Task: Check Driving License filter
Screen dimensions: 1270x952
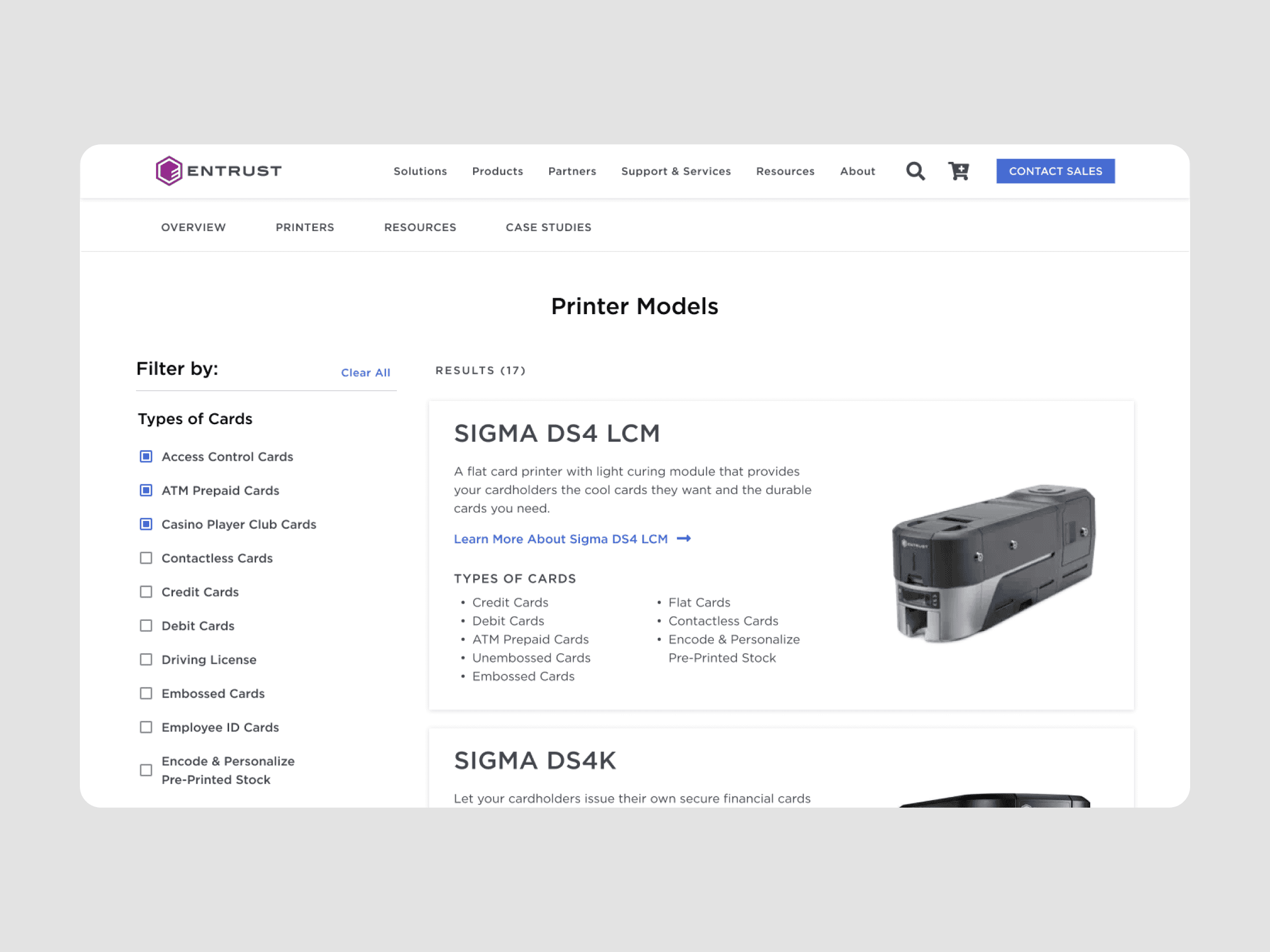Action: point(146,660)
